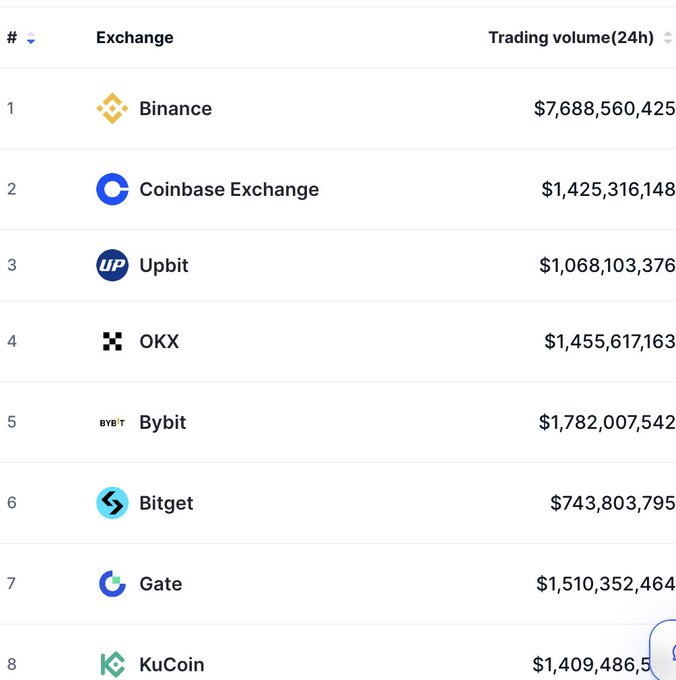Click the Trading volume(24h) header text
The width and height of the screenshot is (676, 680).
[571, 38]
